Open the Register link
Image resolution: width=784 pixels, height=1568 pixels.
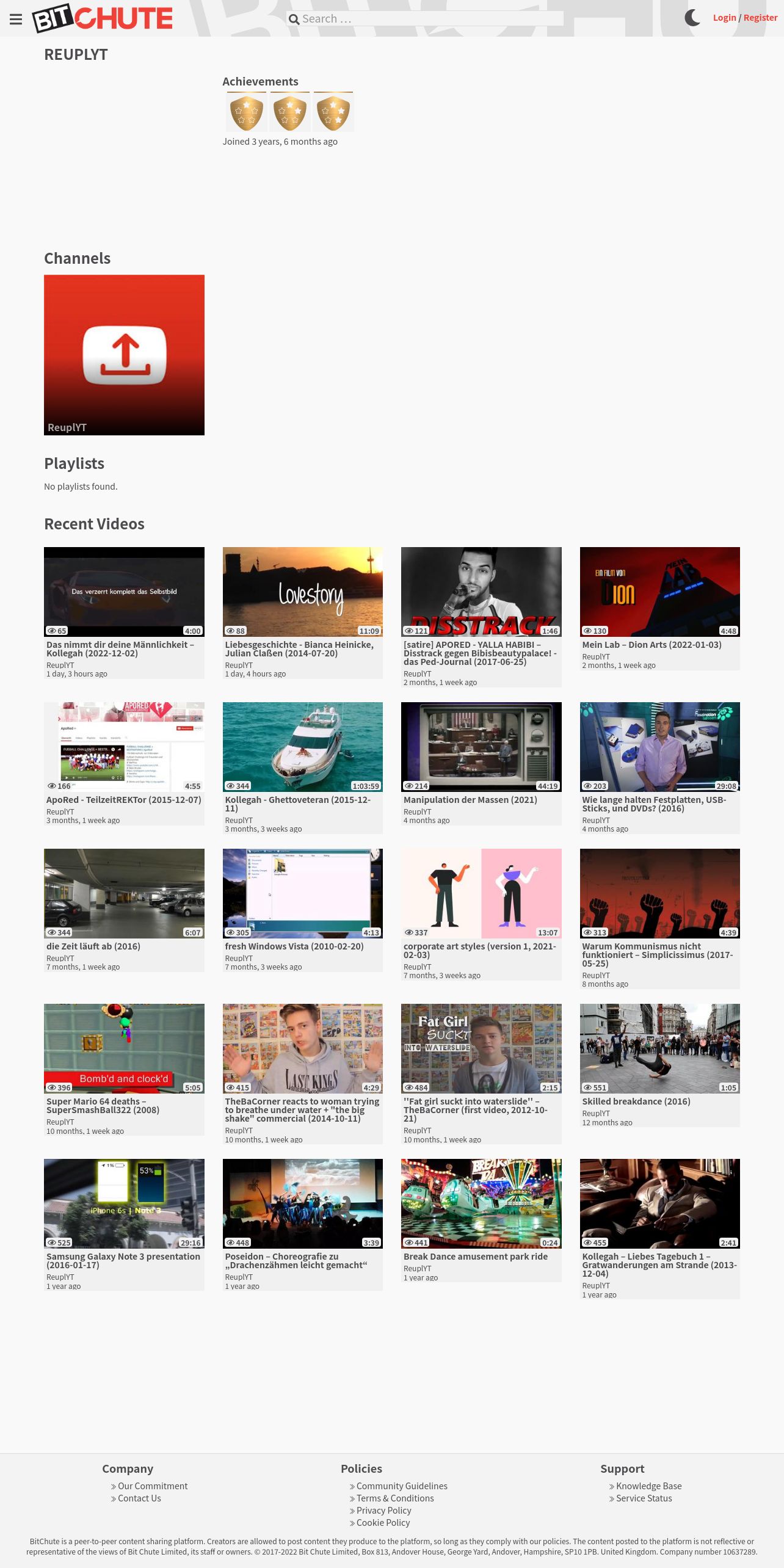click(760, 18)
